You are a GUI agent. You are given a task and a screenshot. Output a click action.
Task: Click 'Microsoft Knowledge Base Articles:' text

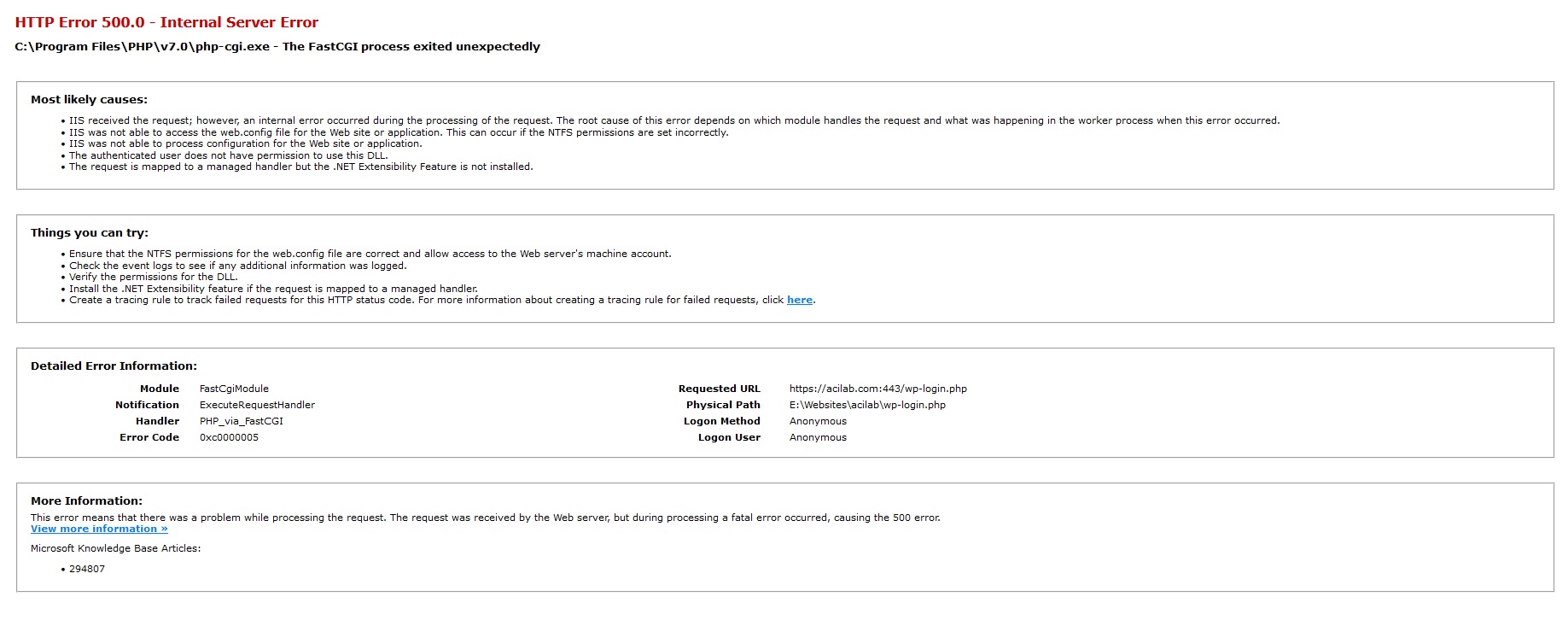tap(116, 548)
